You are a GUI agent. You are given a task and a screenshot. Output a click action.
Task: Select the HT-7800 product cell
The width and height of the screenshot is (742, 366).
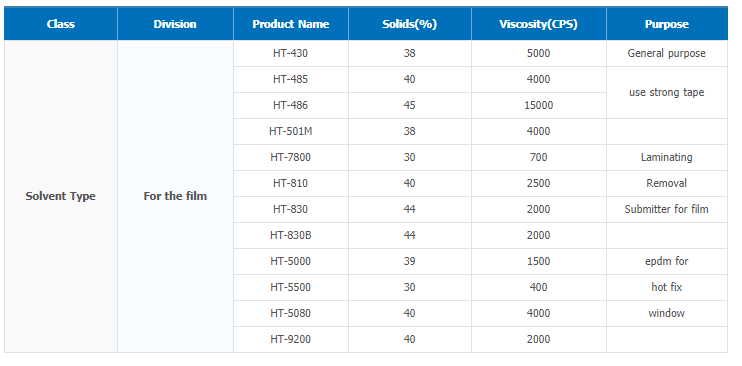pos(291,157)
